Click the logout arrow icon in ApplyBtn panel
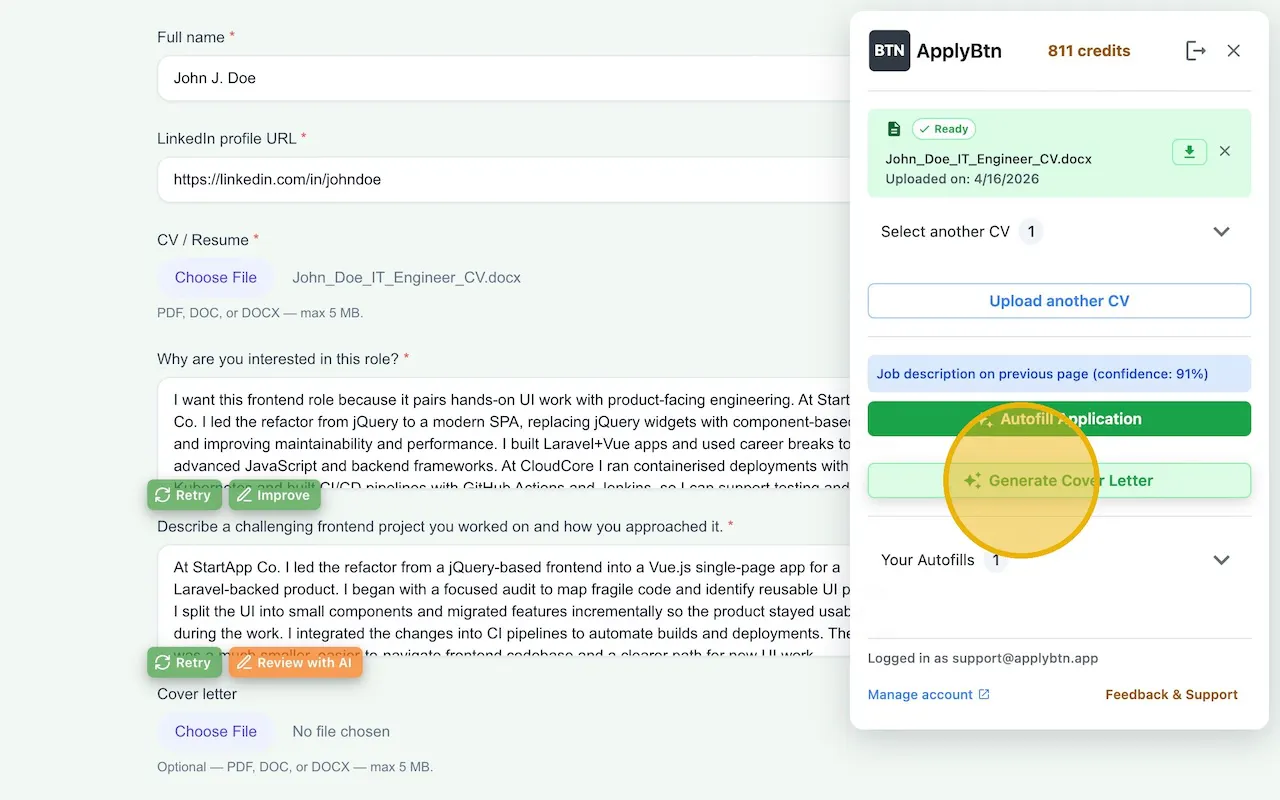Screen dimensions: 1280x800 pos(1195,51)
